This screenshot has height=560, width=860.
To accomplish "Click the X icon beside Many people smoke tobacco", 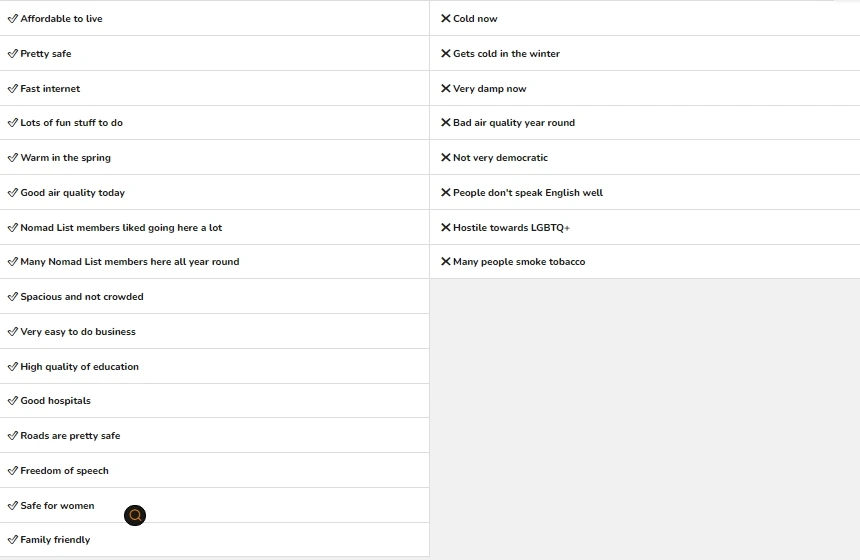I will [446, 262].
